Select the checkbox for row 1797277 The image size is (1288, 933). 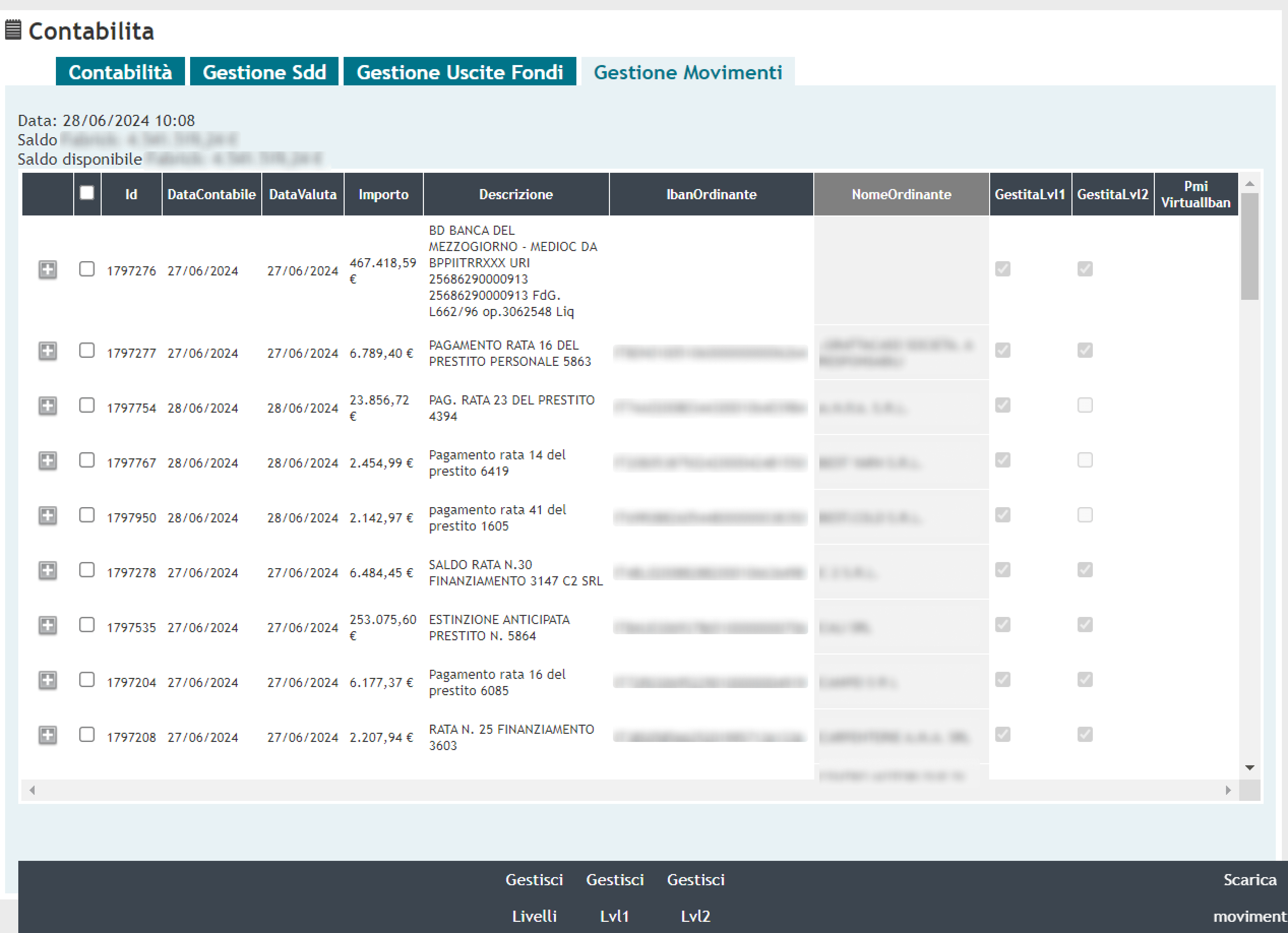pos(87,350)
